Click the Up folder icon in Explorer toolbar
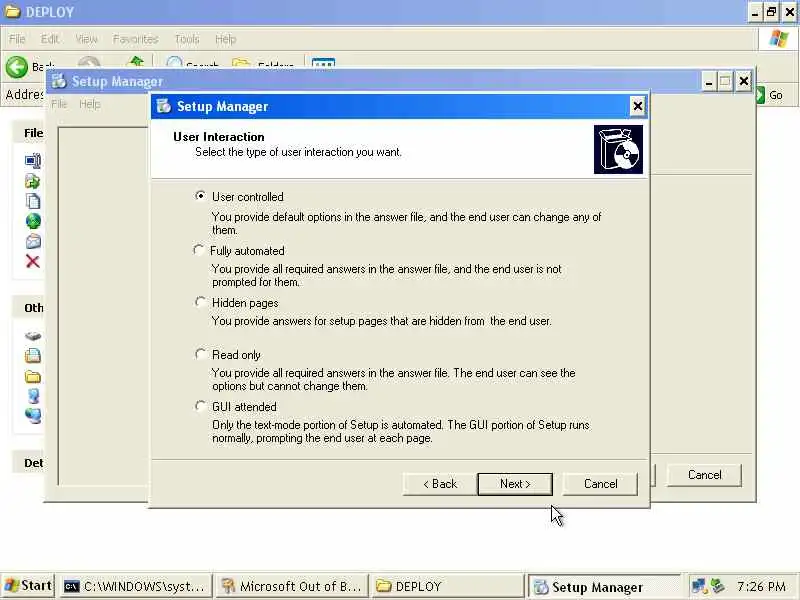This screenshot has height=600, width=800. [x=136, y=62]
